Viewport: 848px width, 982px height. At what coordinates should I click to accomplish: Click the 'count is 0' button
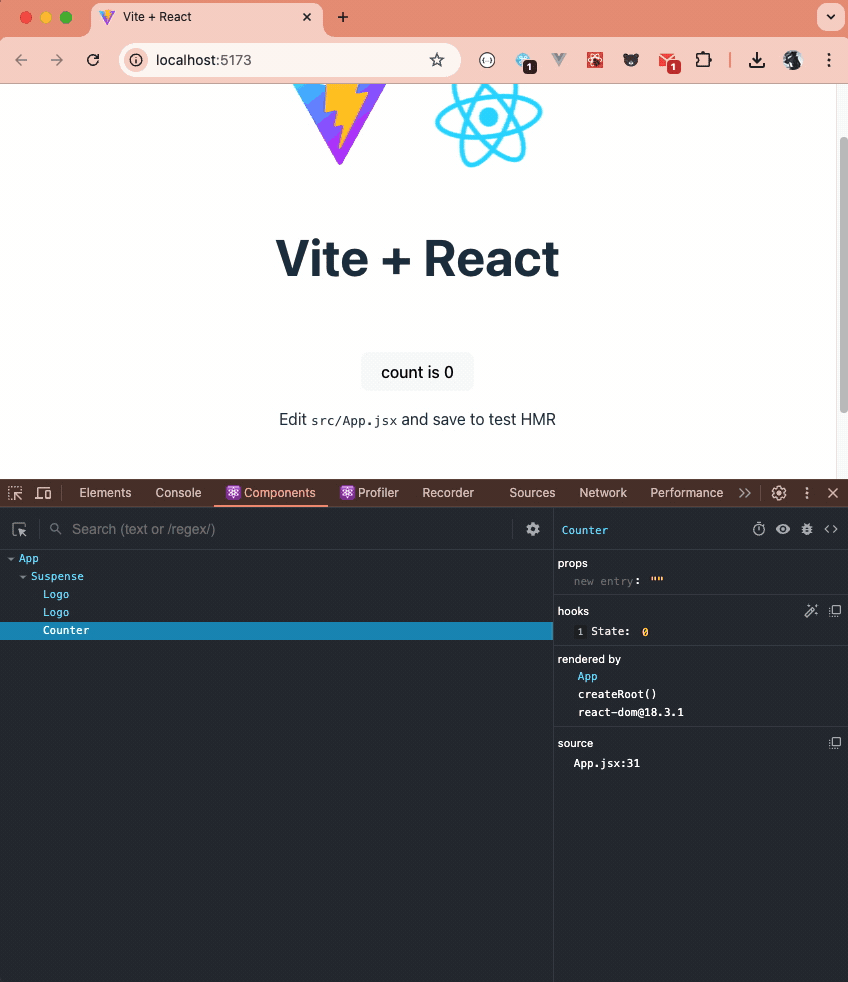coord(417,372)
